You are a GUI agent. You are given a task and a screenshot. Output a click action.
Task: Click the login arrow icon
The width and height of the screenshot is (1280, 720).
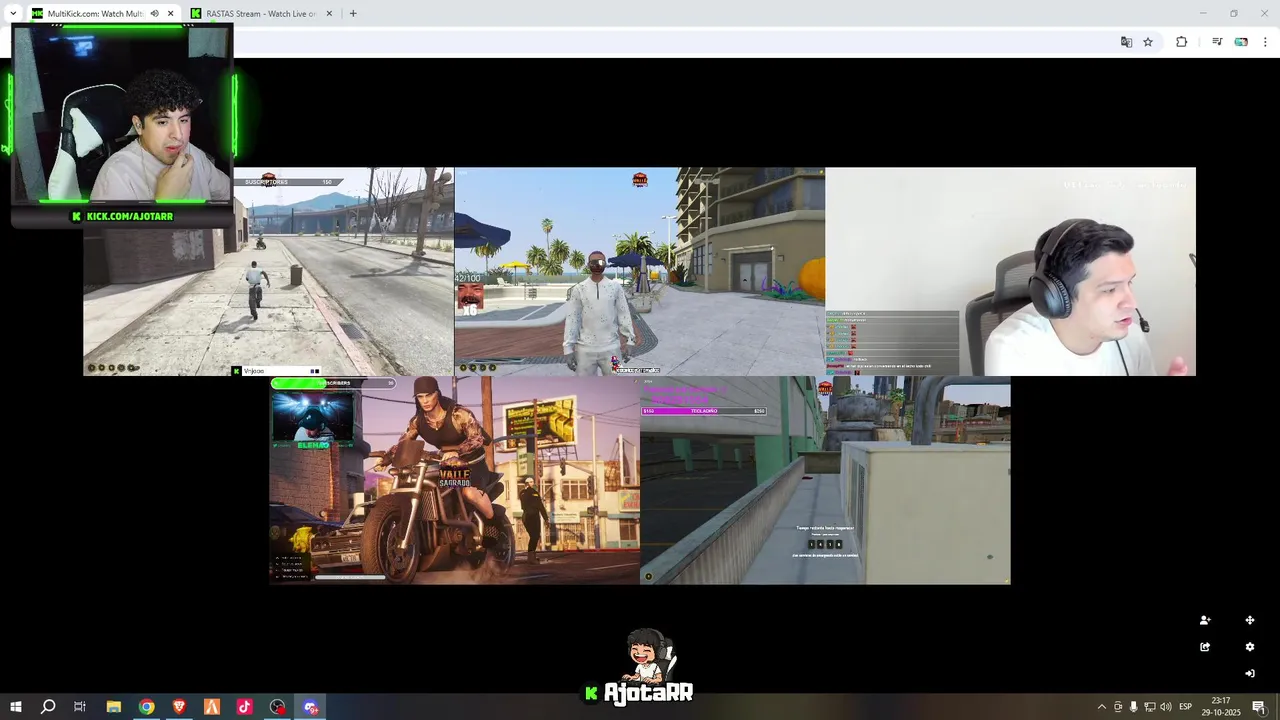point(1249,673)
